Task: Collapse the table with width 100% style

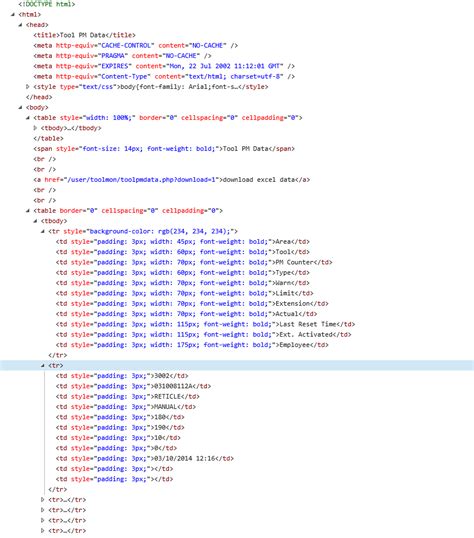Action: [28, 118]
